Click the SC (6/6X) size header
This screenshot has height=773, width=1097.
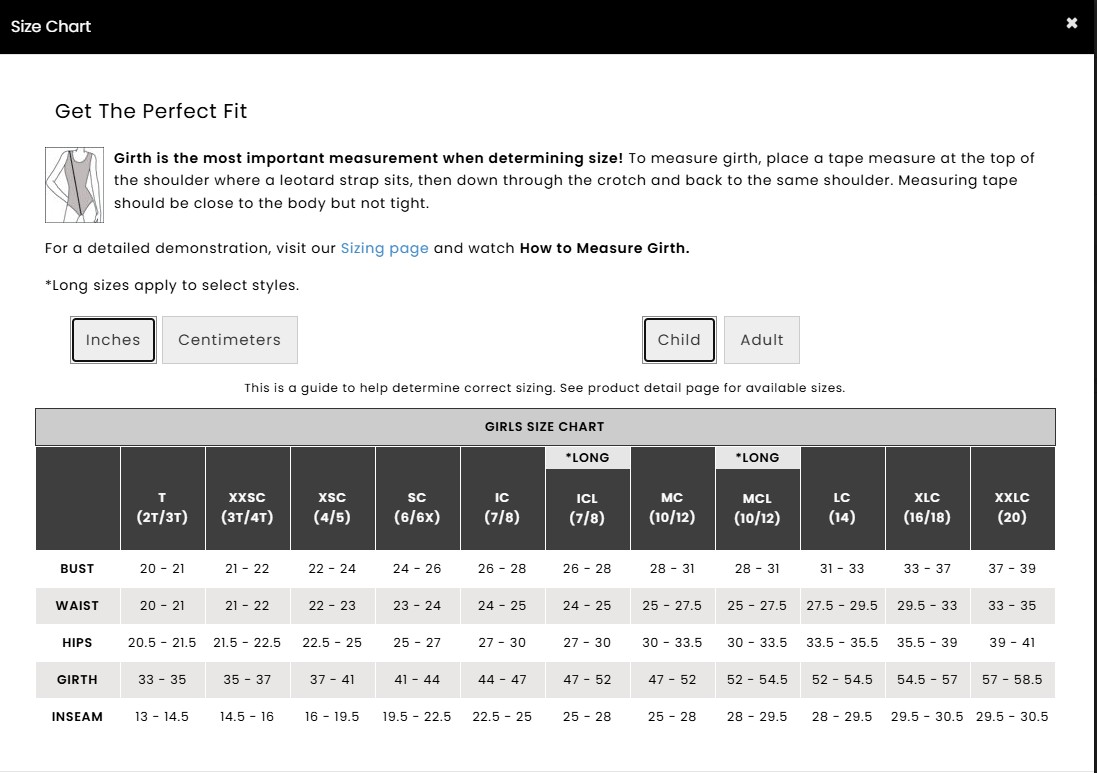(x=417, y=507)
